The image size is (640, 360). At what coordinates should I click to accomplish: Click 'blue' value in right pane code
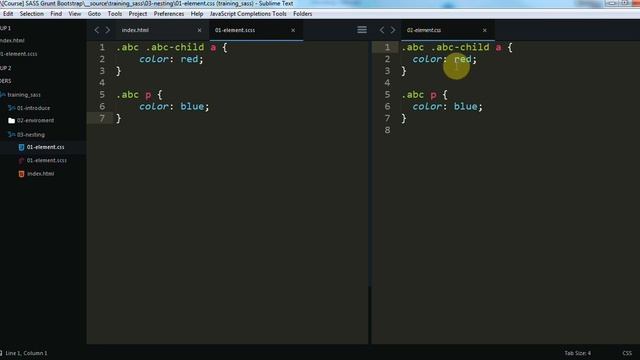click(x=465, y=107)
